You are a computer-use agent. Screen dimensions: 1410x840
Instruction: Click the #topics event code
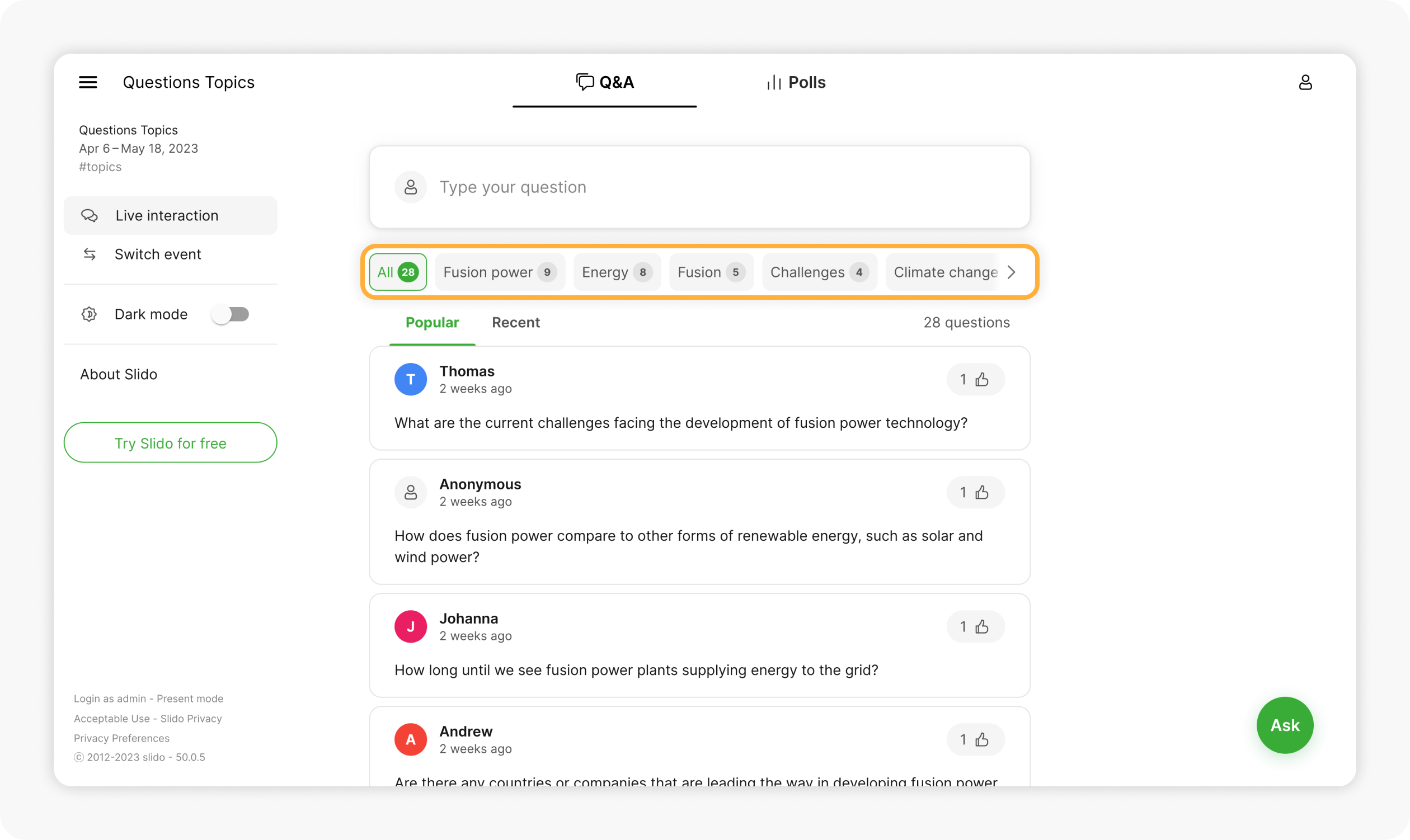100,167
